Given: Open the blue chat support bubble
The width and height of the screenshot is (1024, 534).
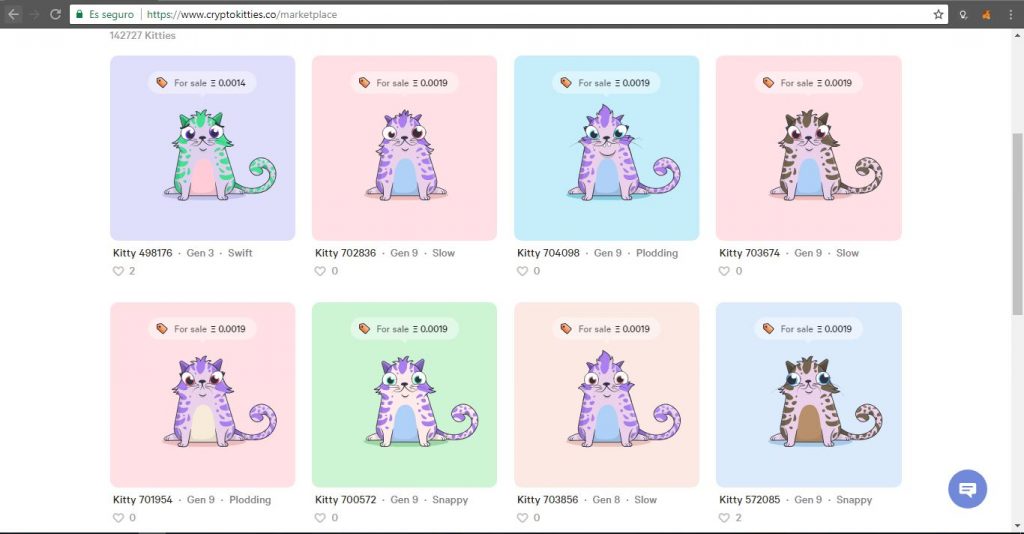Looking at the screenshot, I should coord(967,489).
